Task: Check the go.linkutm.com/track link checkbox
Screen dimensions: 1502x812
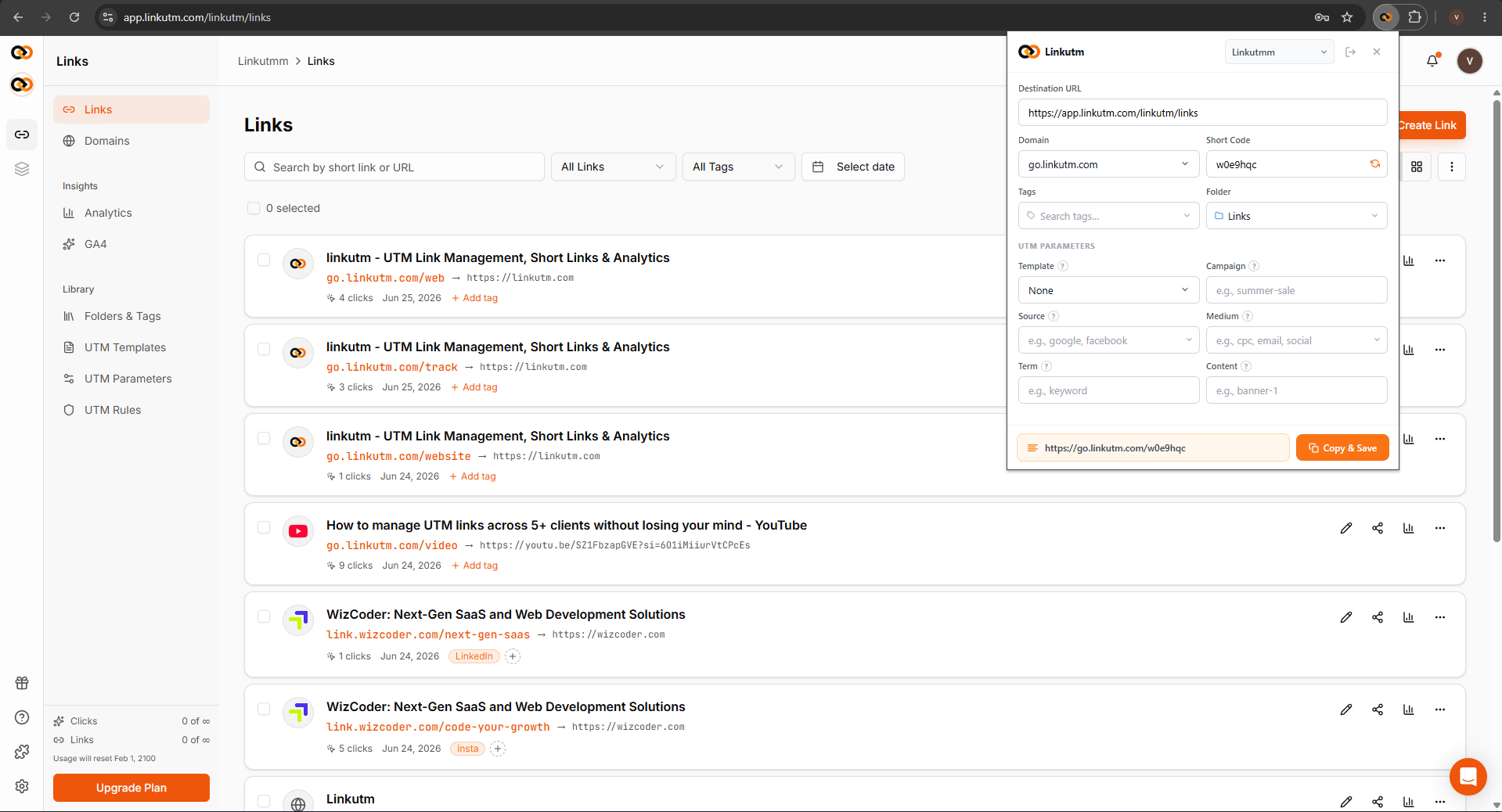Action: click(264, 349)
